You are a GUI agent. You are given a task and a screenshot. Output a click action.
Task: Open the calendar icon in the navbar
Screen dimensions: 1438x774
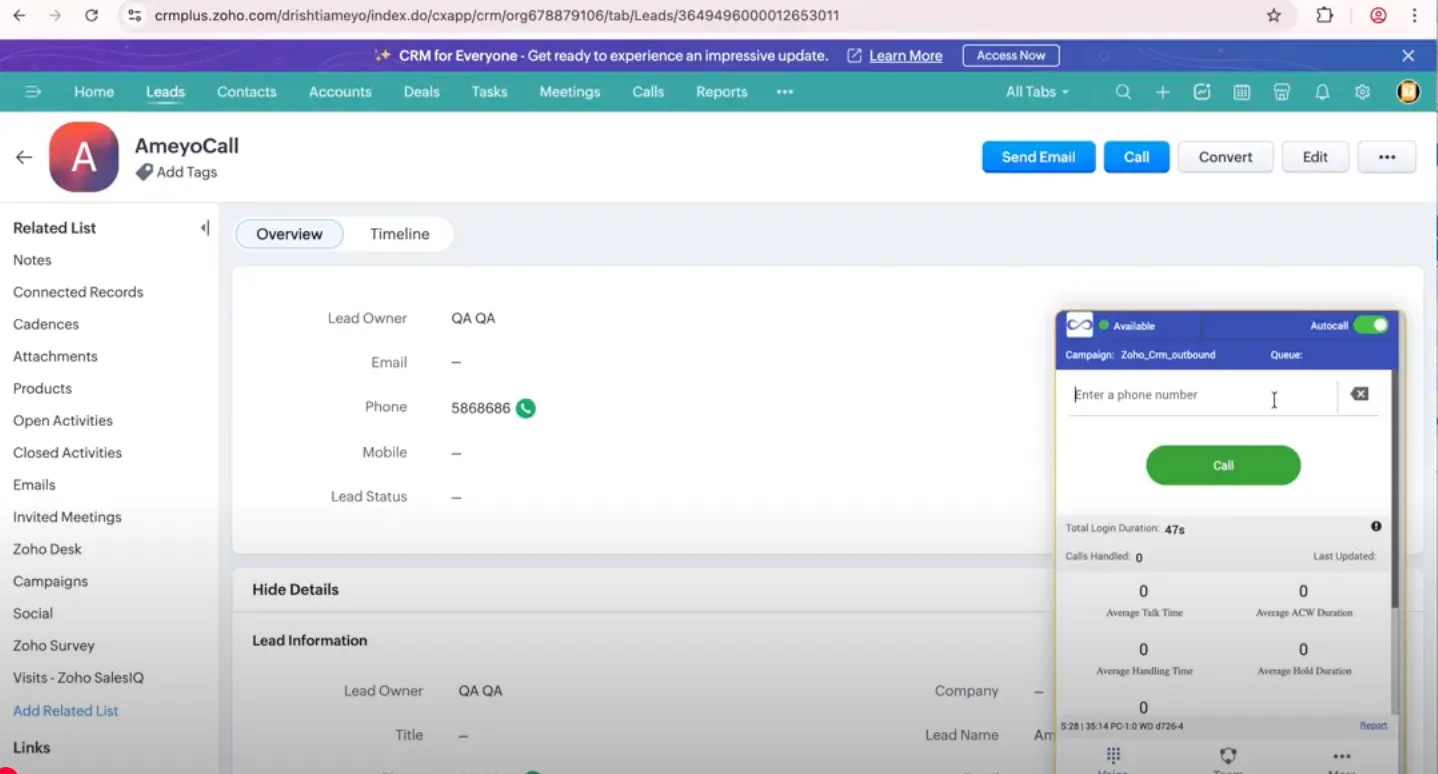(1242, 92)
